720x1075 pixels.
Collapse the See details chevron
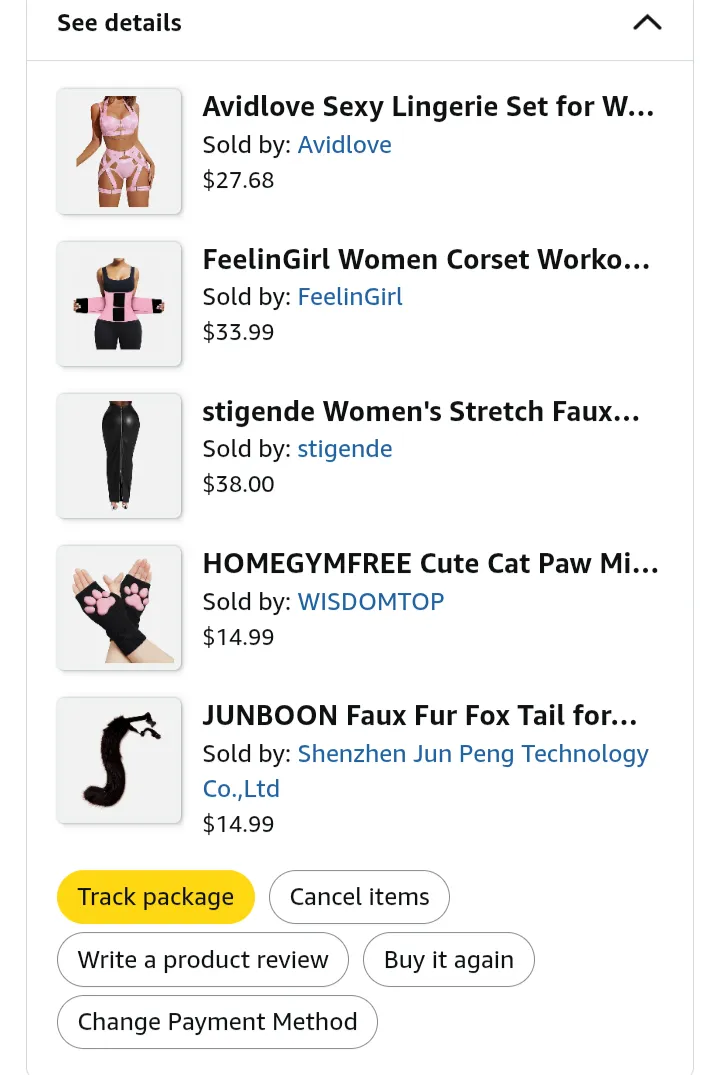click(x=647, y=22)
